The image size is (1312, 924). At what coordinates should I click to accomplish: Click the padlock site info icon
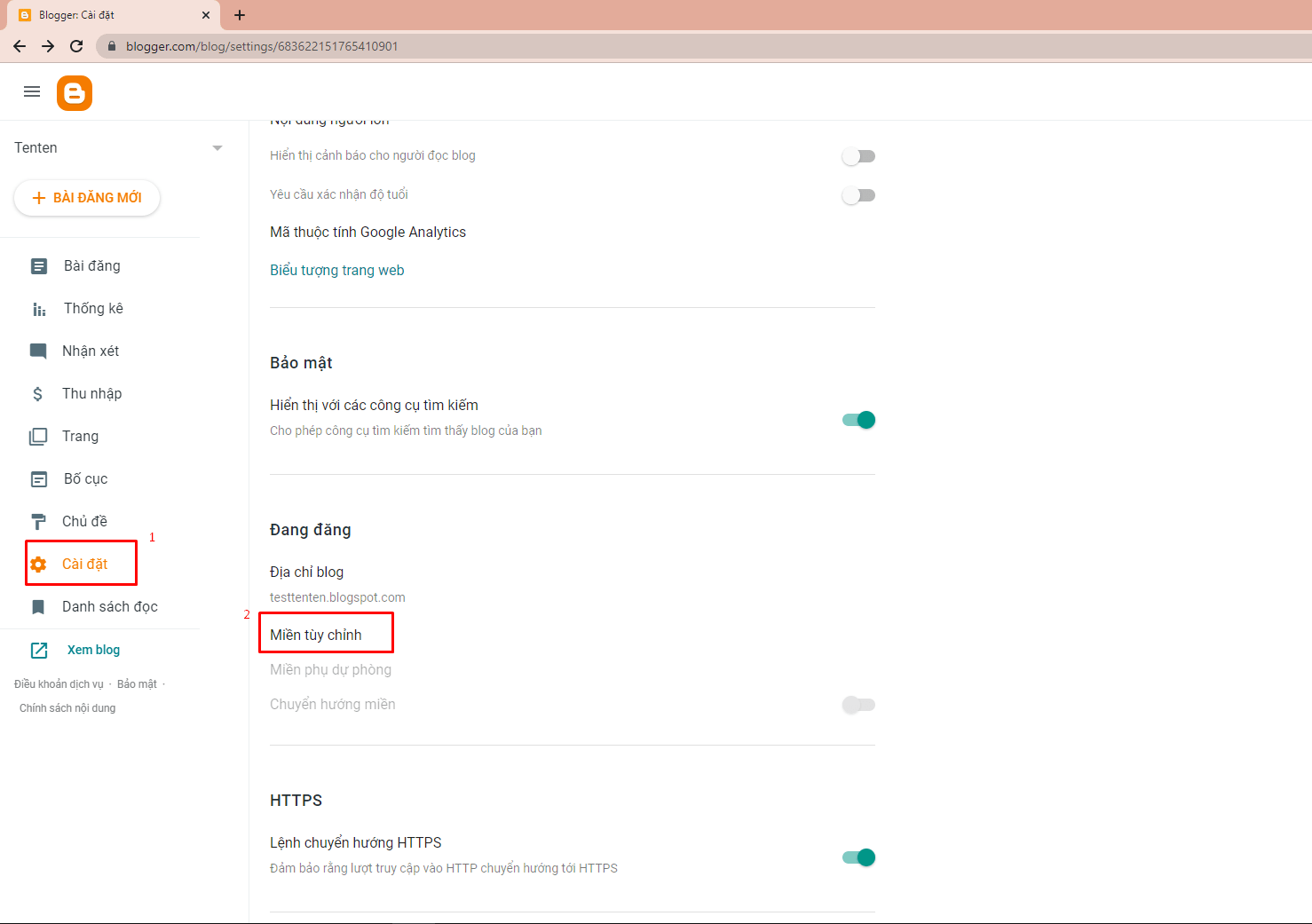pos(112,46)
